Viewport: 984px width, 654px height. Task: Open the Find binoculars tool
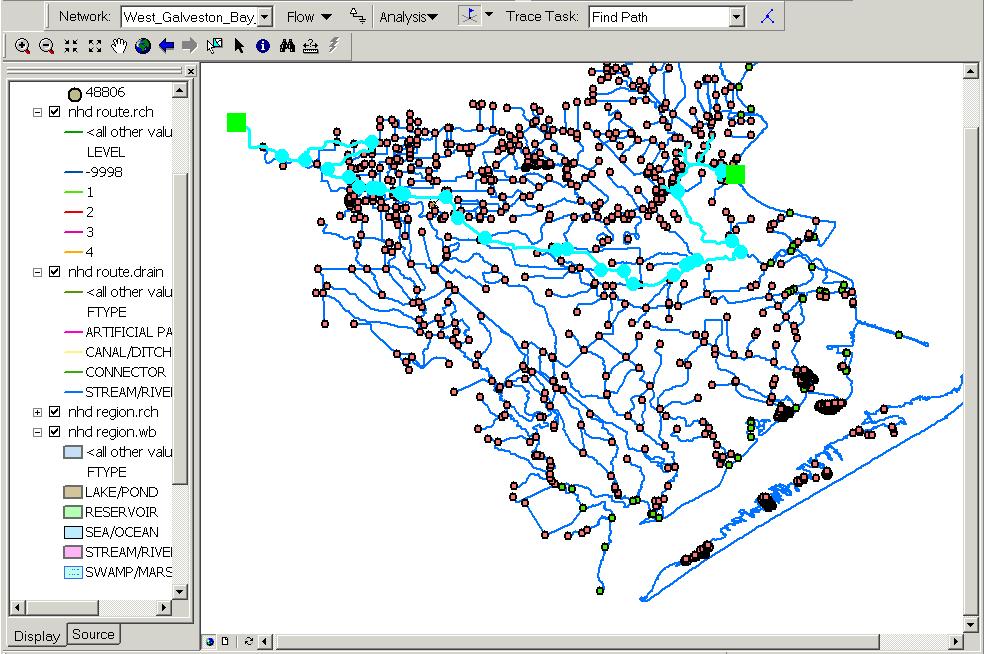tap(287, 46)
